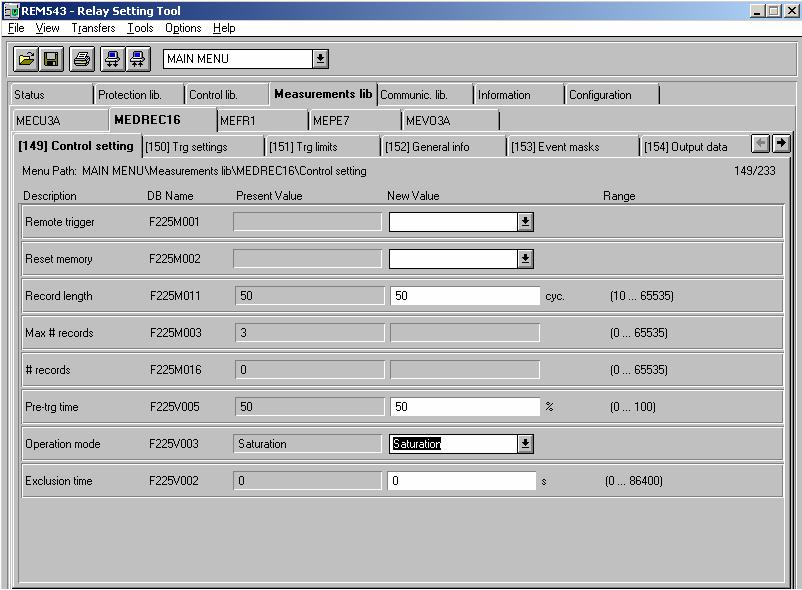
Task: Switch to the Control lib. tab
Action: (227, 95)
